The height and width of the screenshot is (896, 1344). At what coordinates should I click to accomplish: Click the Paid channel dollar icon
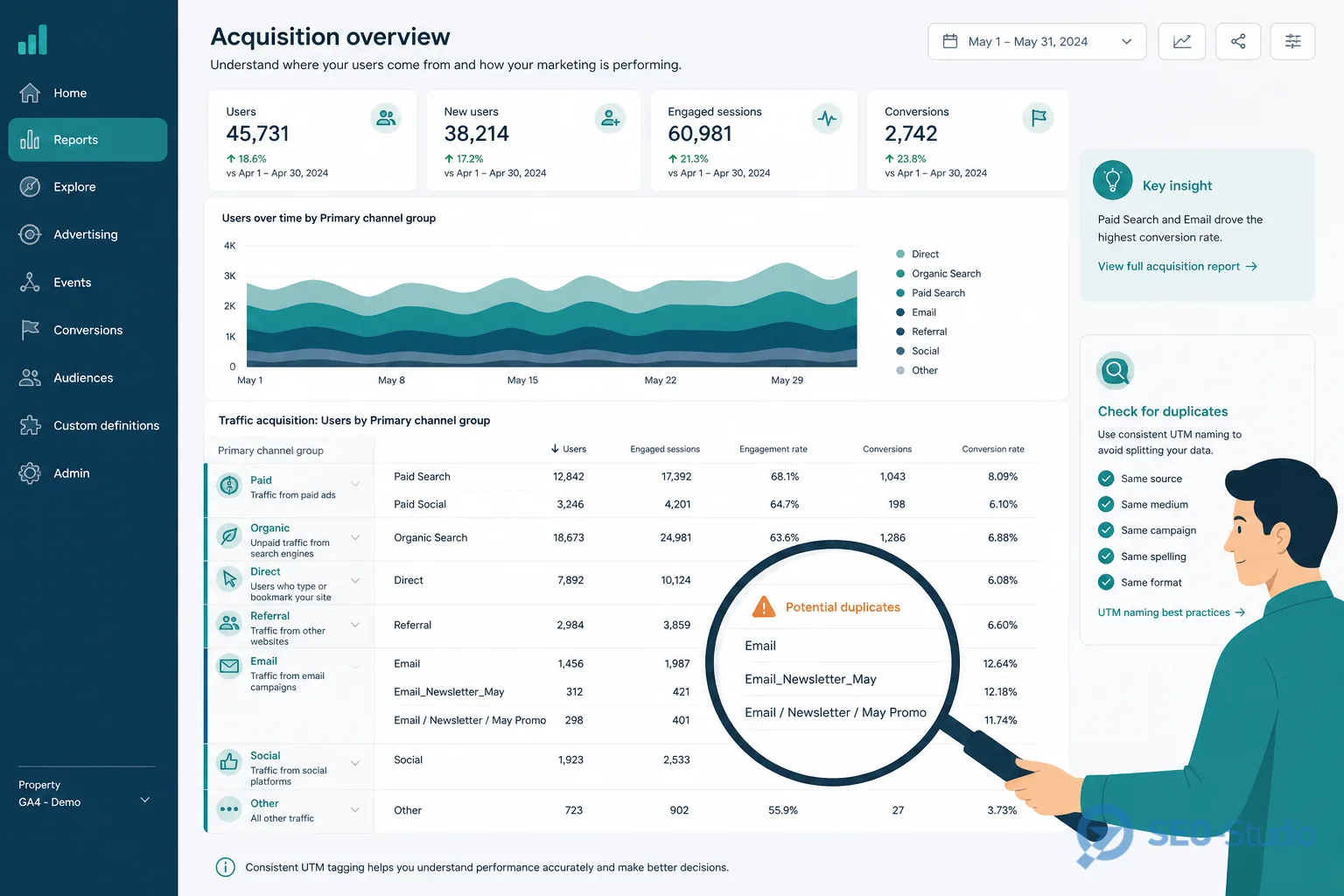click(229, 485)
